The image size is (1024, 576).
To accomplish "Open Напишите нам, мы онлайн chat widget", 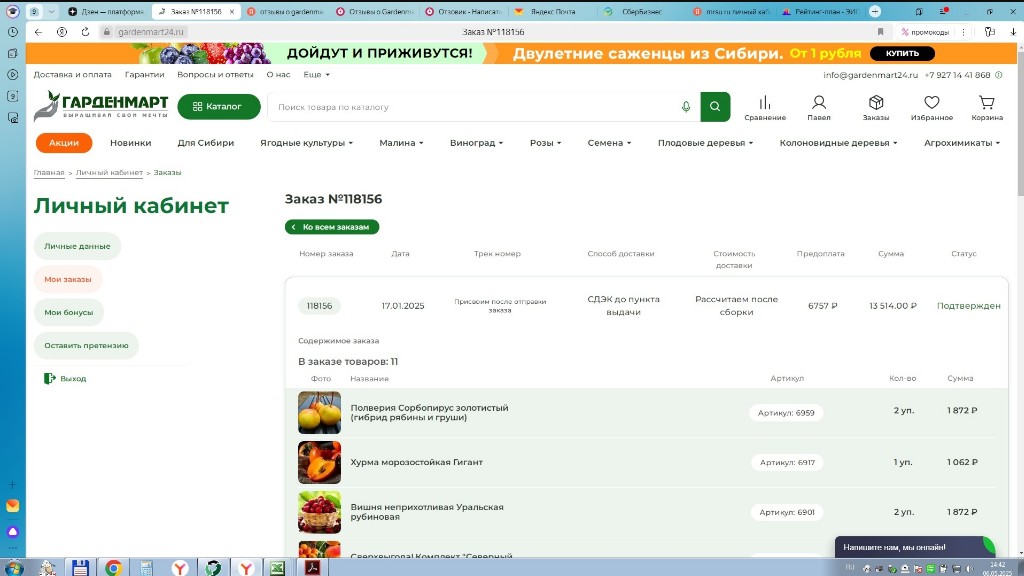I will coord(915,547).
